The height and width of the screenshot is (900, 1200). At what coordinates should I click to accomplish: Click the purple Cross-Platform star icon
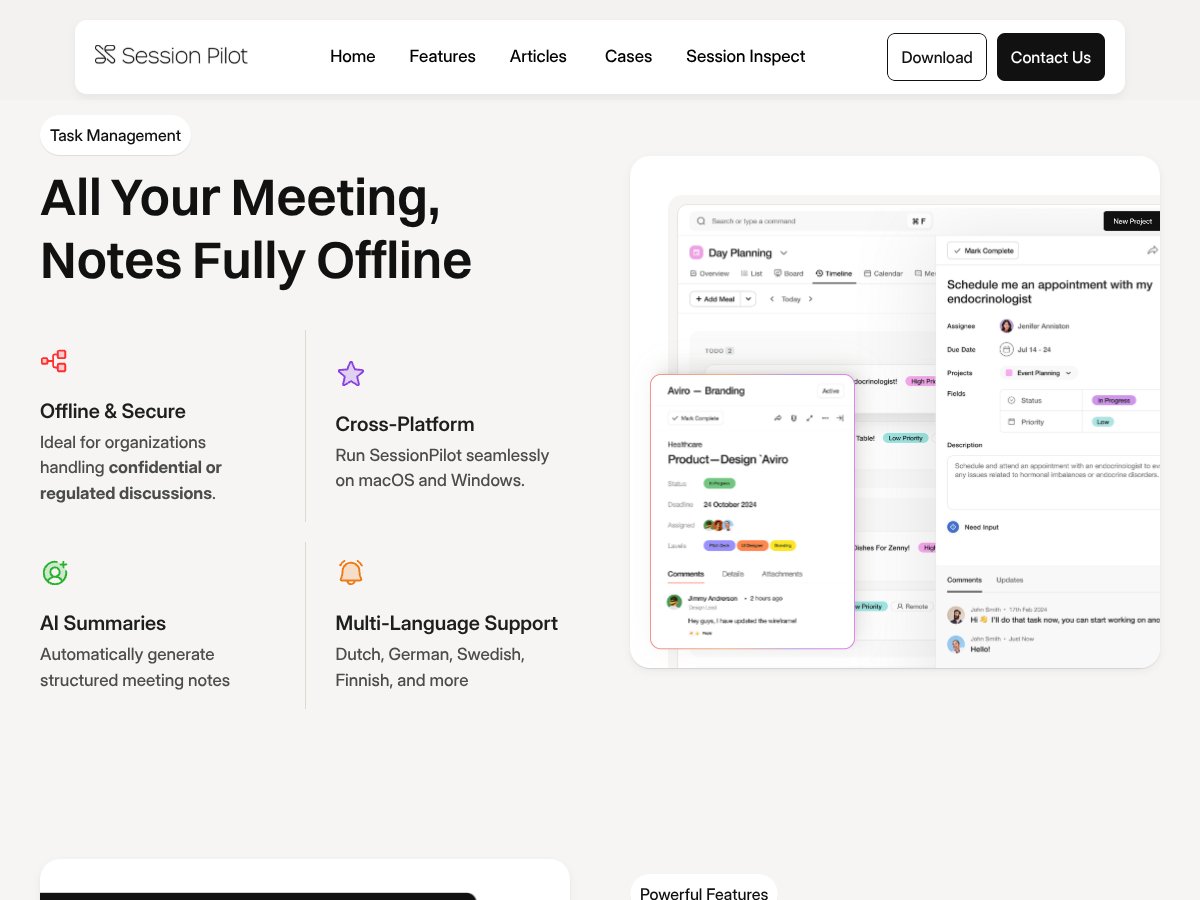point(350,374)
